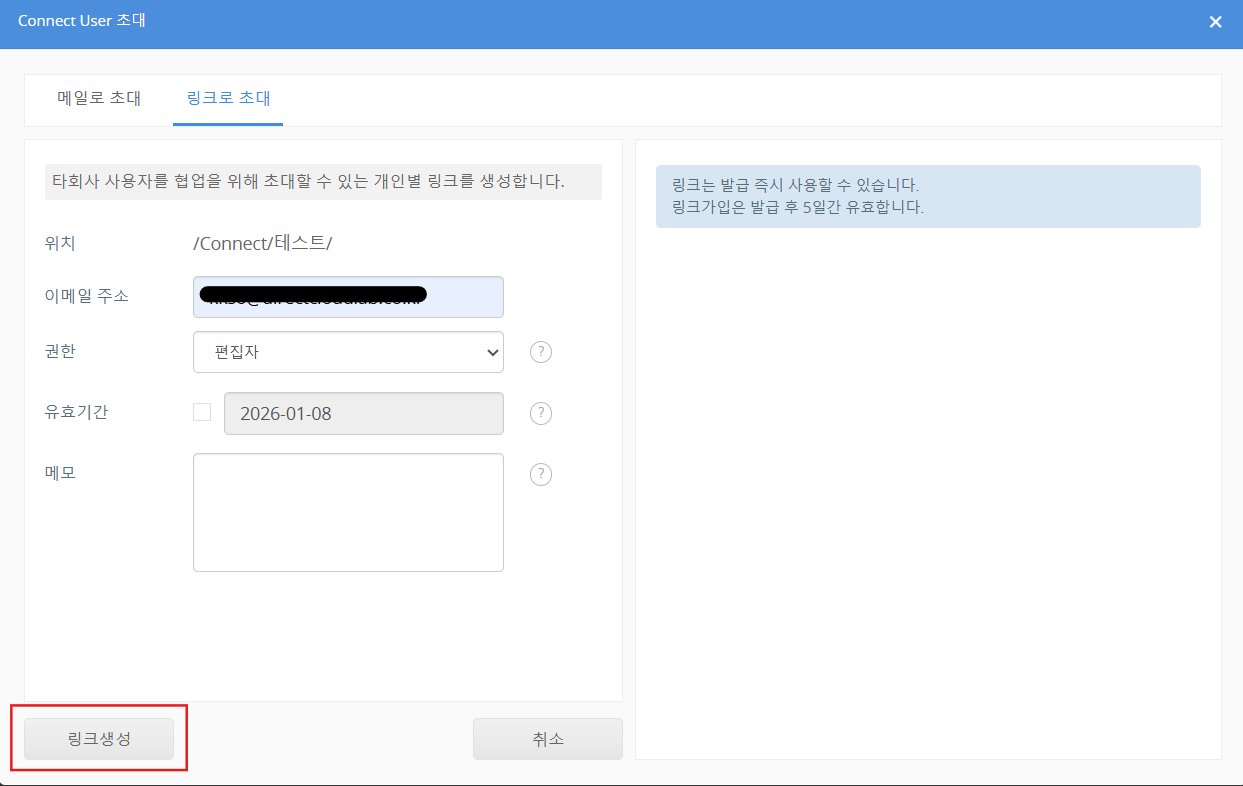Click the help icon beside the 권한 dropdown

(x=541, y=352)
